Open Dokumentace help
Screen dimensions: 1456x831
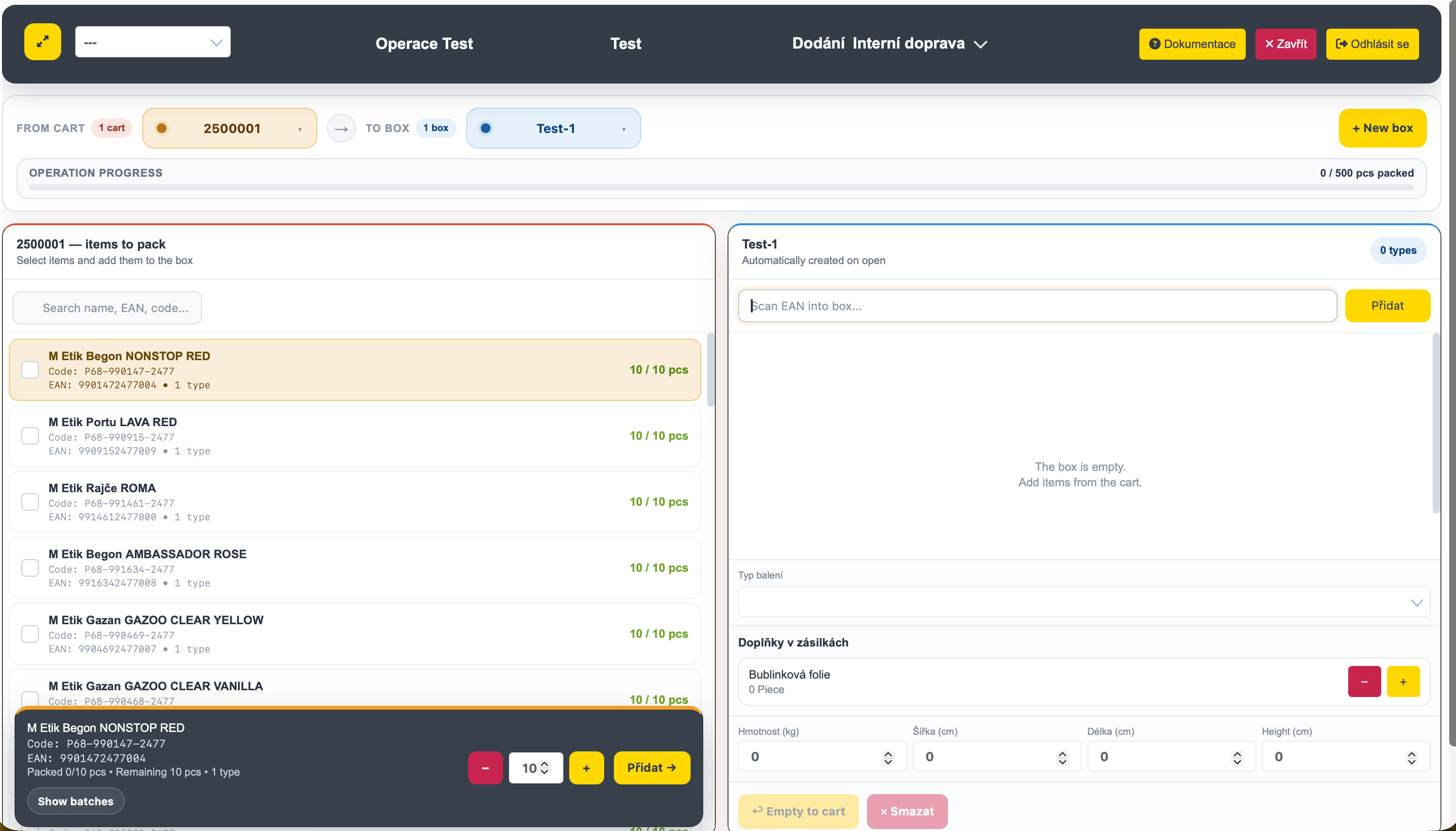[x=1192, y=44]
